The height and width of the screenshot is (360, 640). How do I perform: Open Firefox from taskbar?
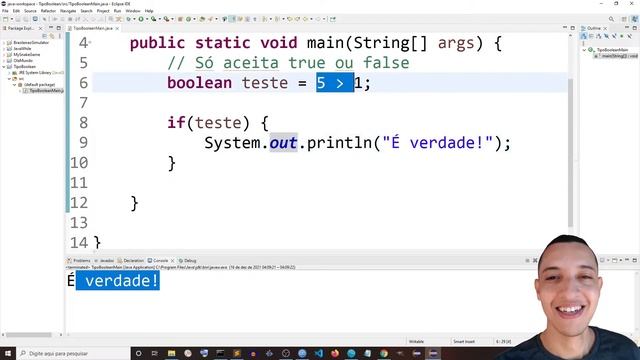(335, 353)
